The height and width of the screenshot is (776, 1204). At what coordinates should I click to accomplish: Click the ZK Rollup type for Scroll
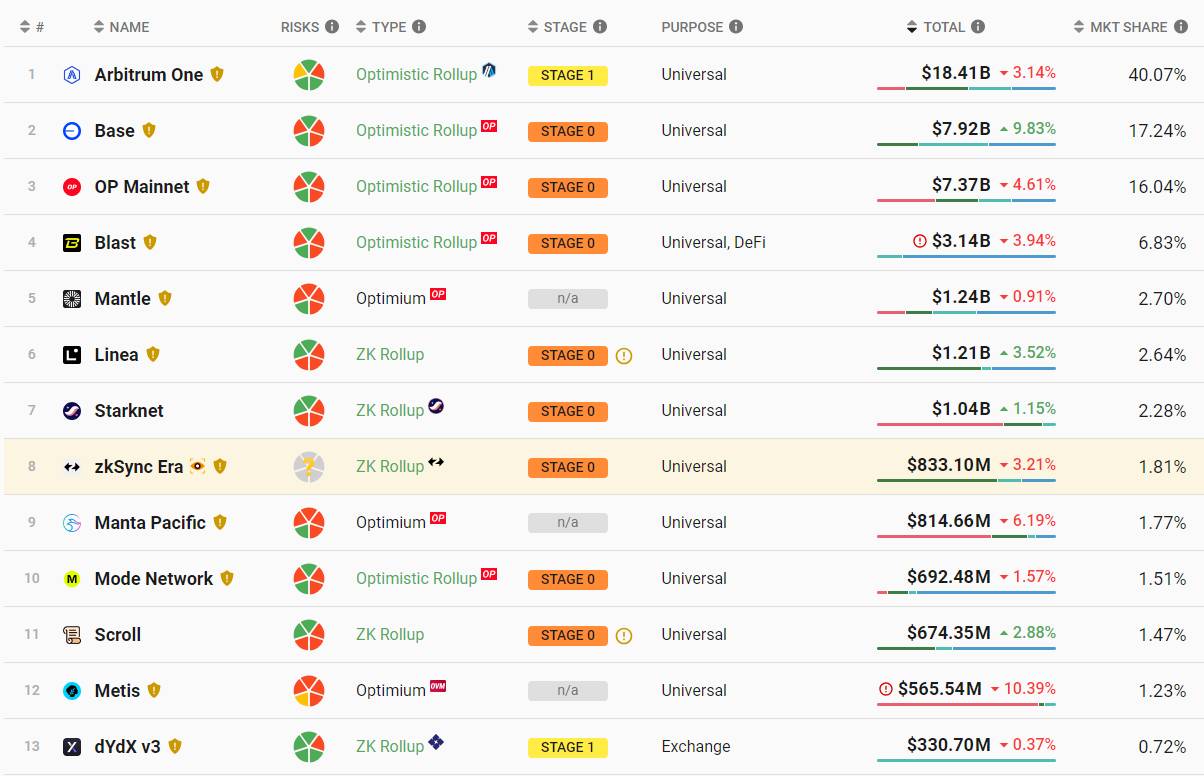(x=390, y=635)
